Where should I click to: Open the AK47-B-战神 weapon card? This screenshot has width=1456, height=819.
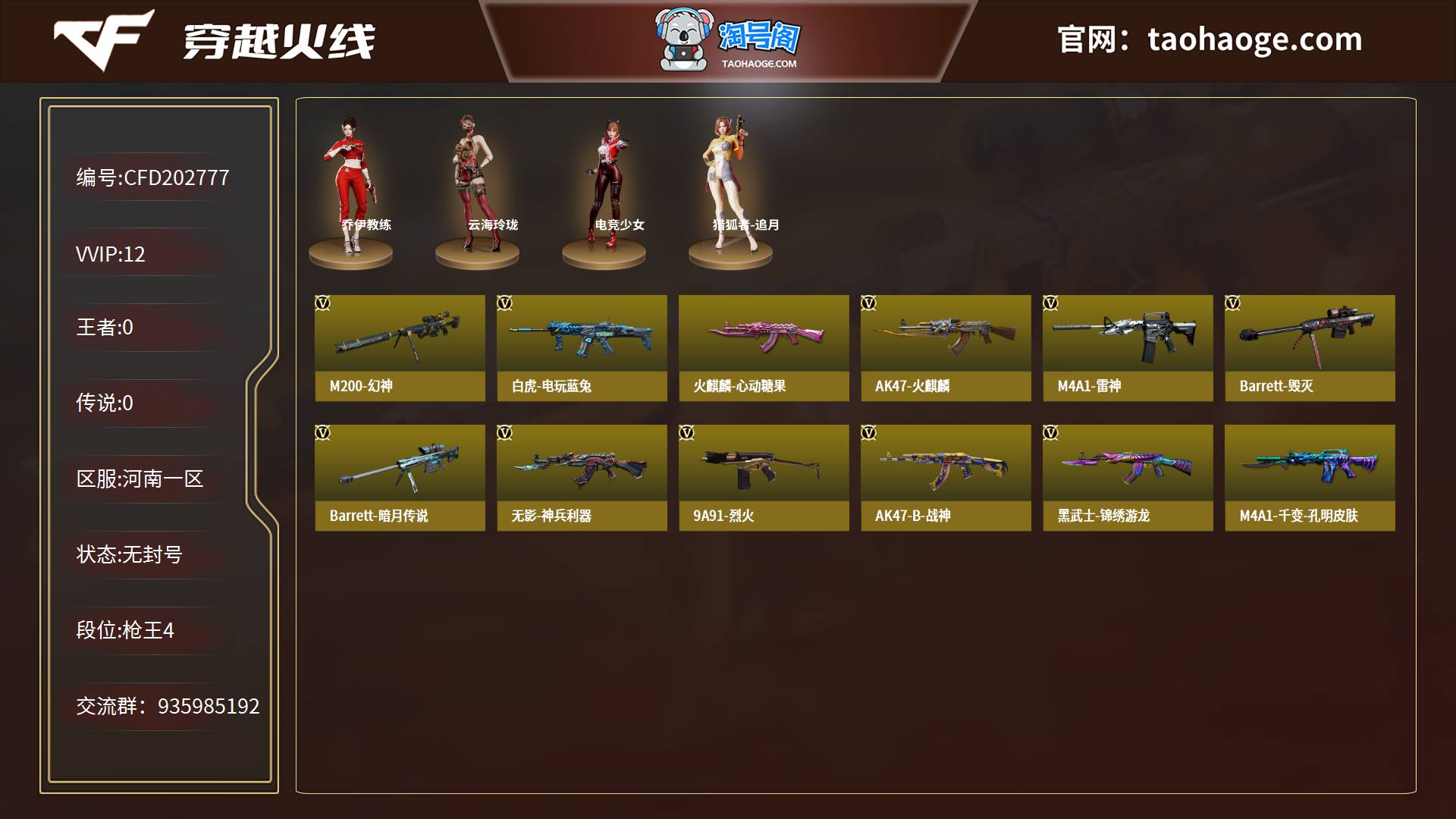(946, 478)
